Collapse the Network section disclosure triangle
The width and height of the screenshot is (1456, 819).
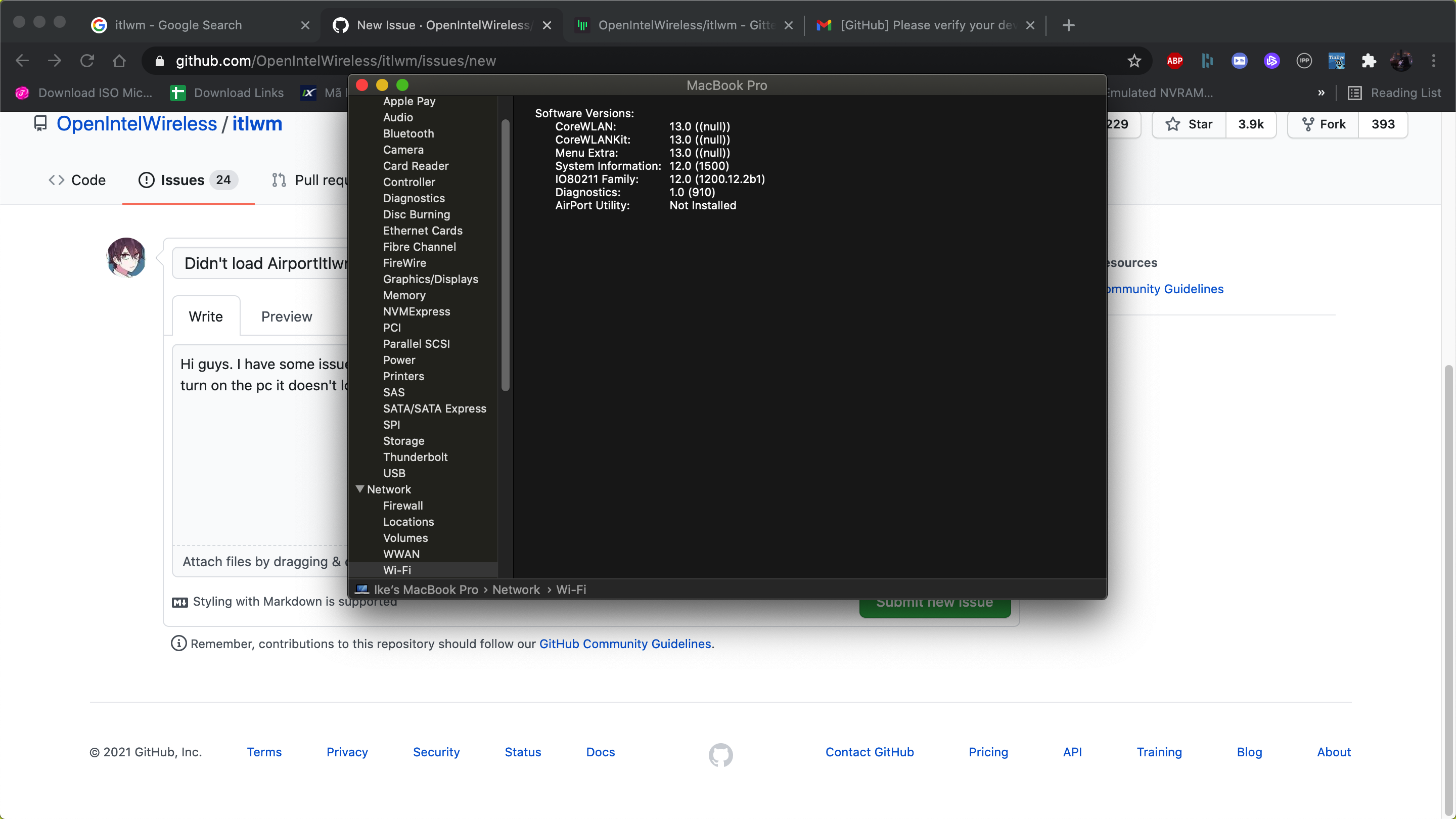(x=361, y=489)
